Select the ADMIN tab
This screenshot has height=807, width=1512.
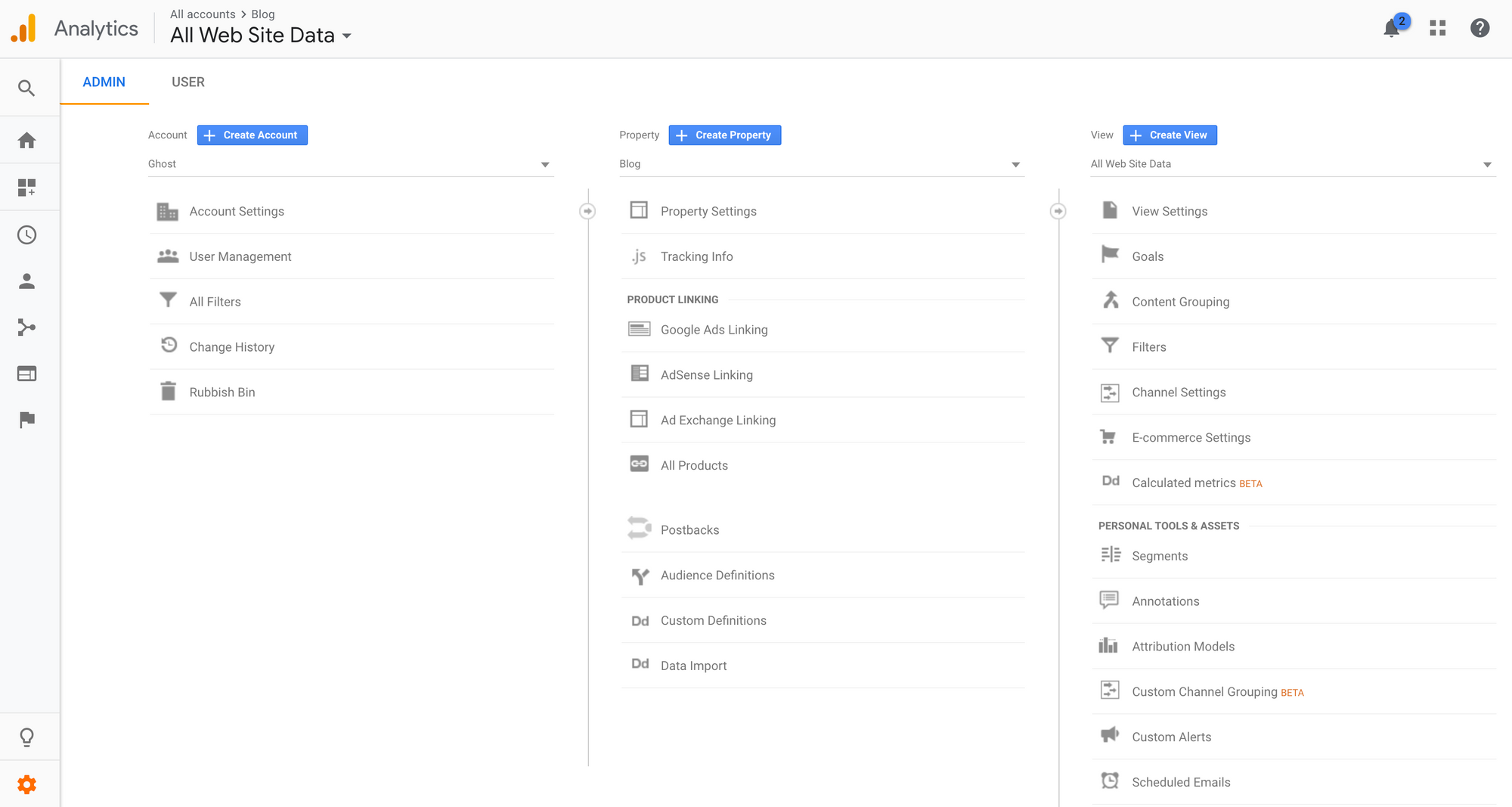[104, 82]
